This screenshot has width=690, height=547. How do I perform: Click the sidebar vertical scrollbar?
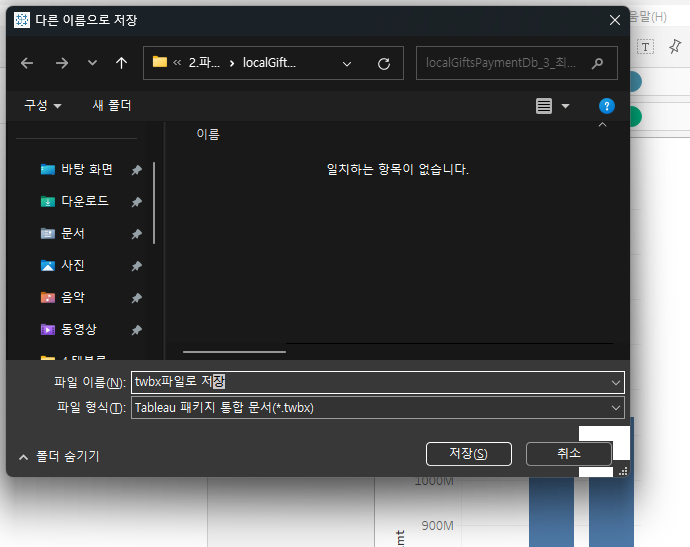[154, 203]
